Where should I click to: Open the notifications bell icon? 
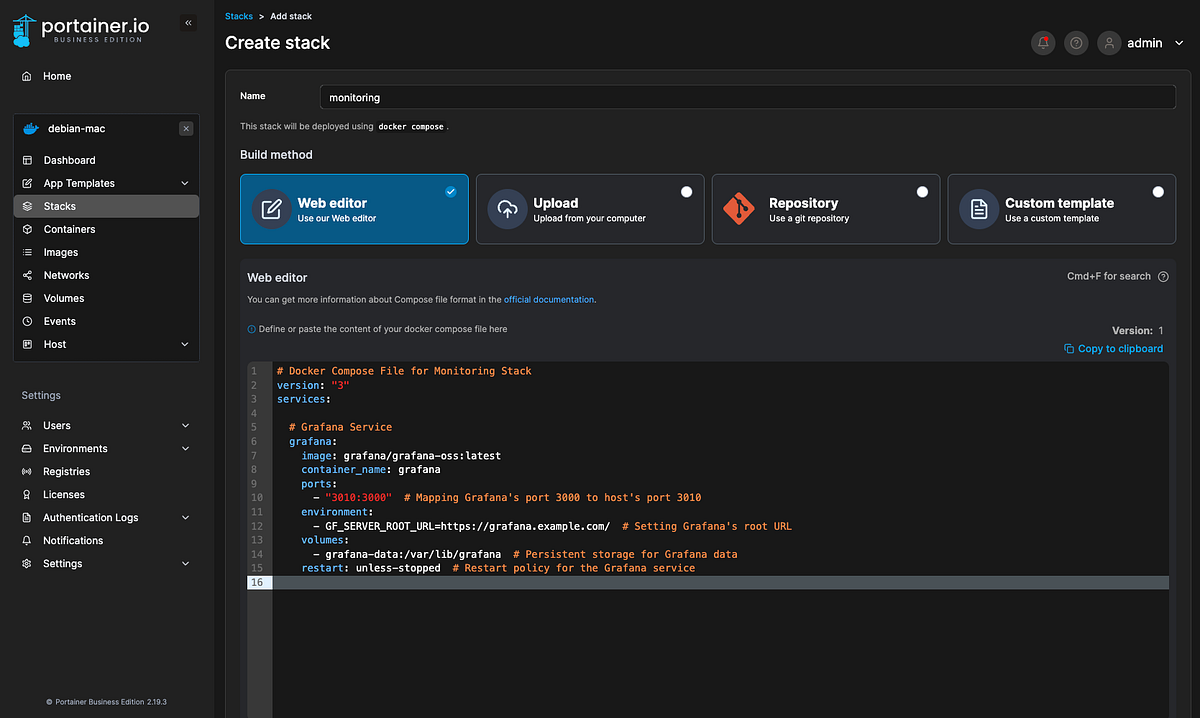(x=1042, y=43)
